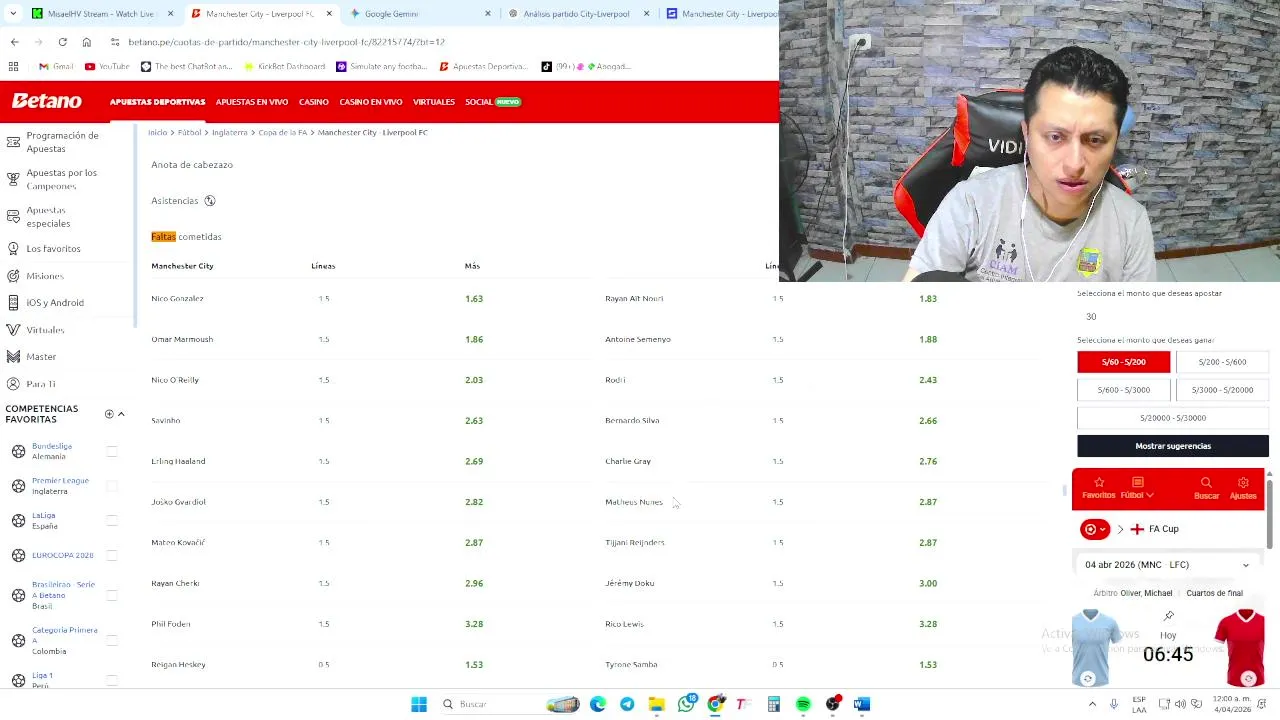Tick the Categoría Primera A checkbox
1280x720 pixels.
click(x=112, y=641)
